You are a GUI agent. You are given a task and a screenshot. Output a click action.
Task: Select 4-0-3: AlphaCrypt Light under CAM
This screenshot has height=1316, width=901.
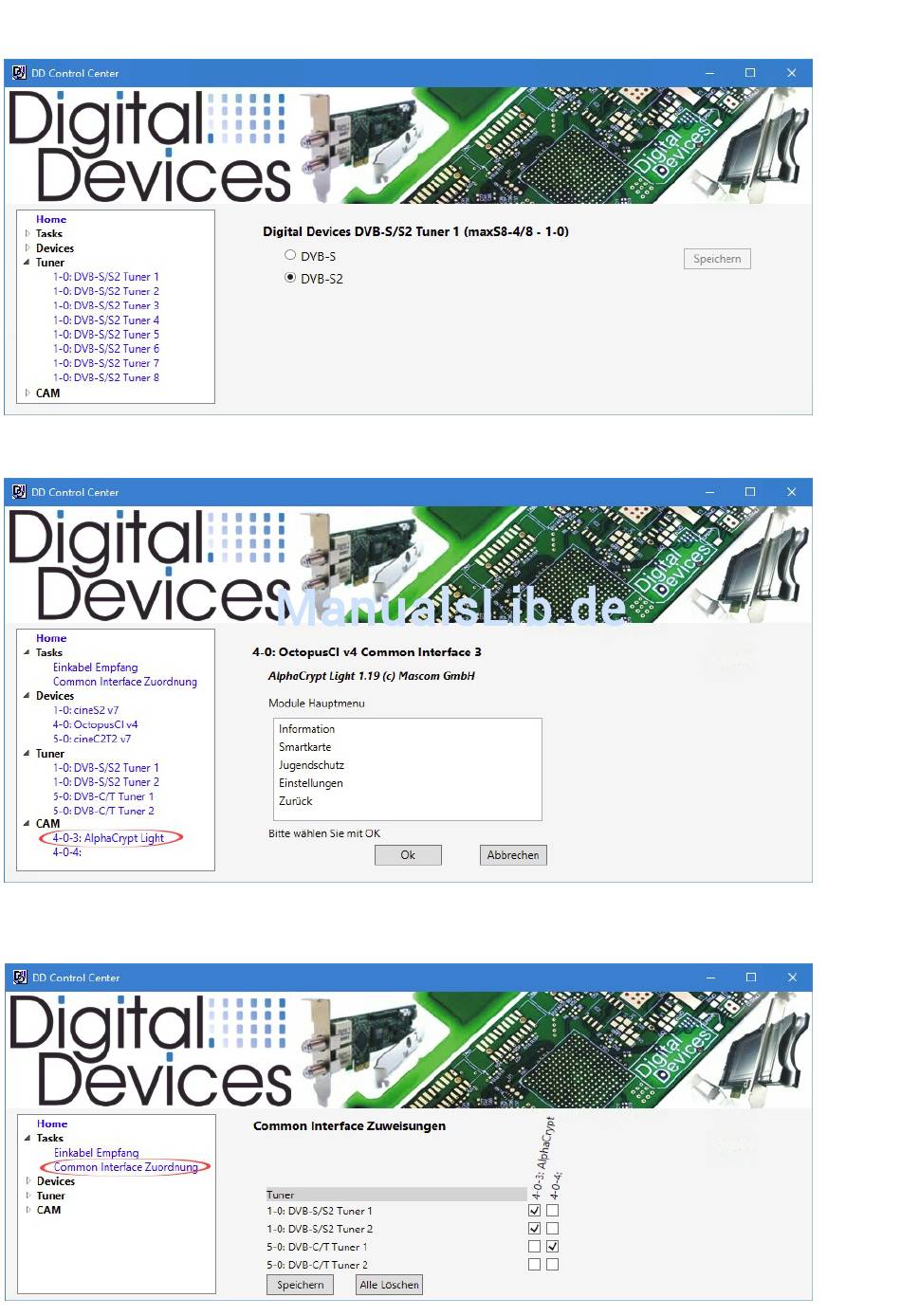pos(108,838)
